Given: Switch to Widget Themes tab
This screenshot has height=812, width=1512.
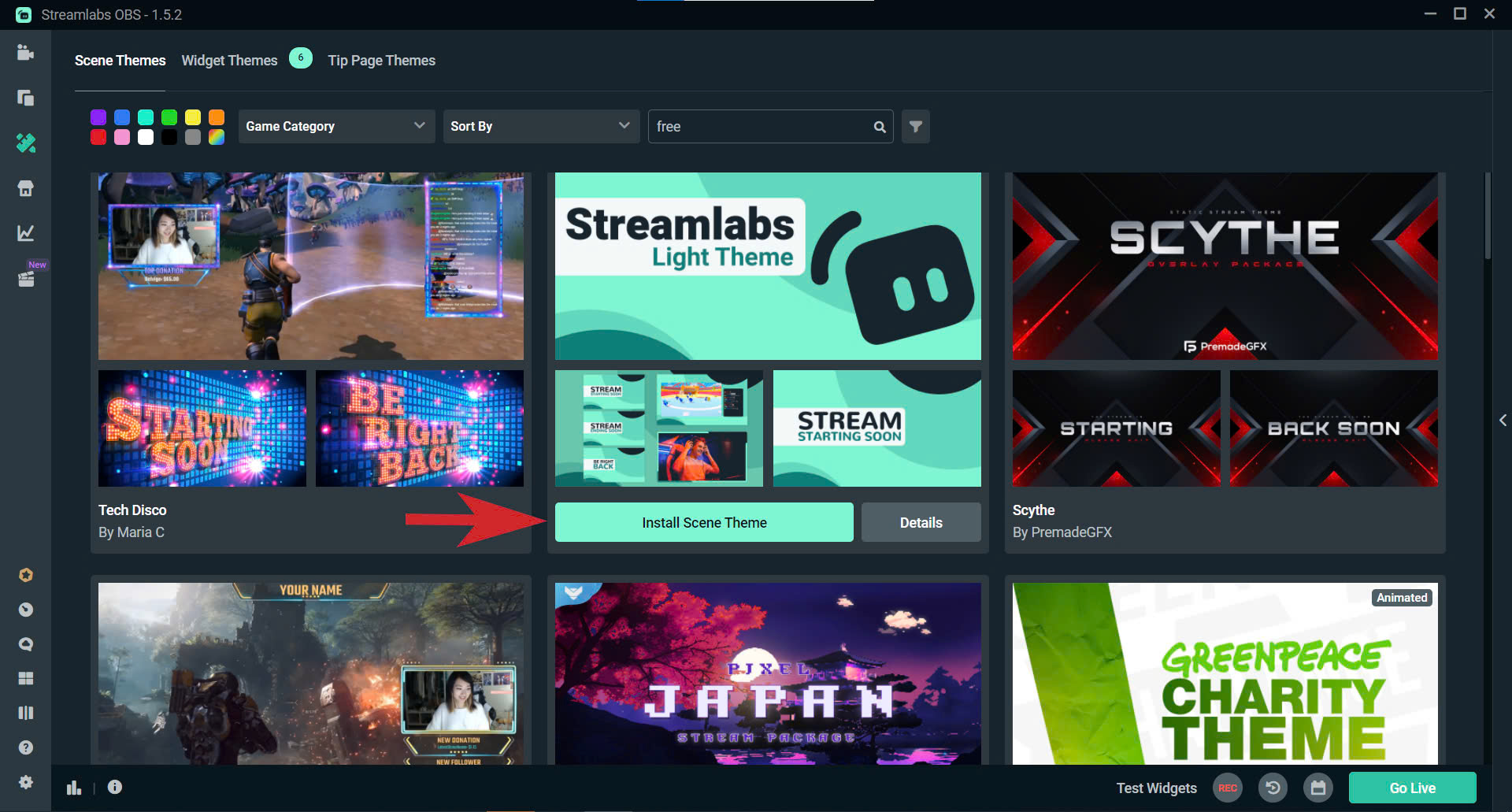Looking at the screenshot, I should pos(229,61).
